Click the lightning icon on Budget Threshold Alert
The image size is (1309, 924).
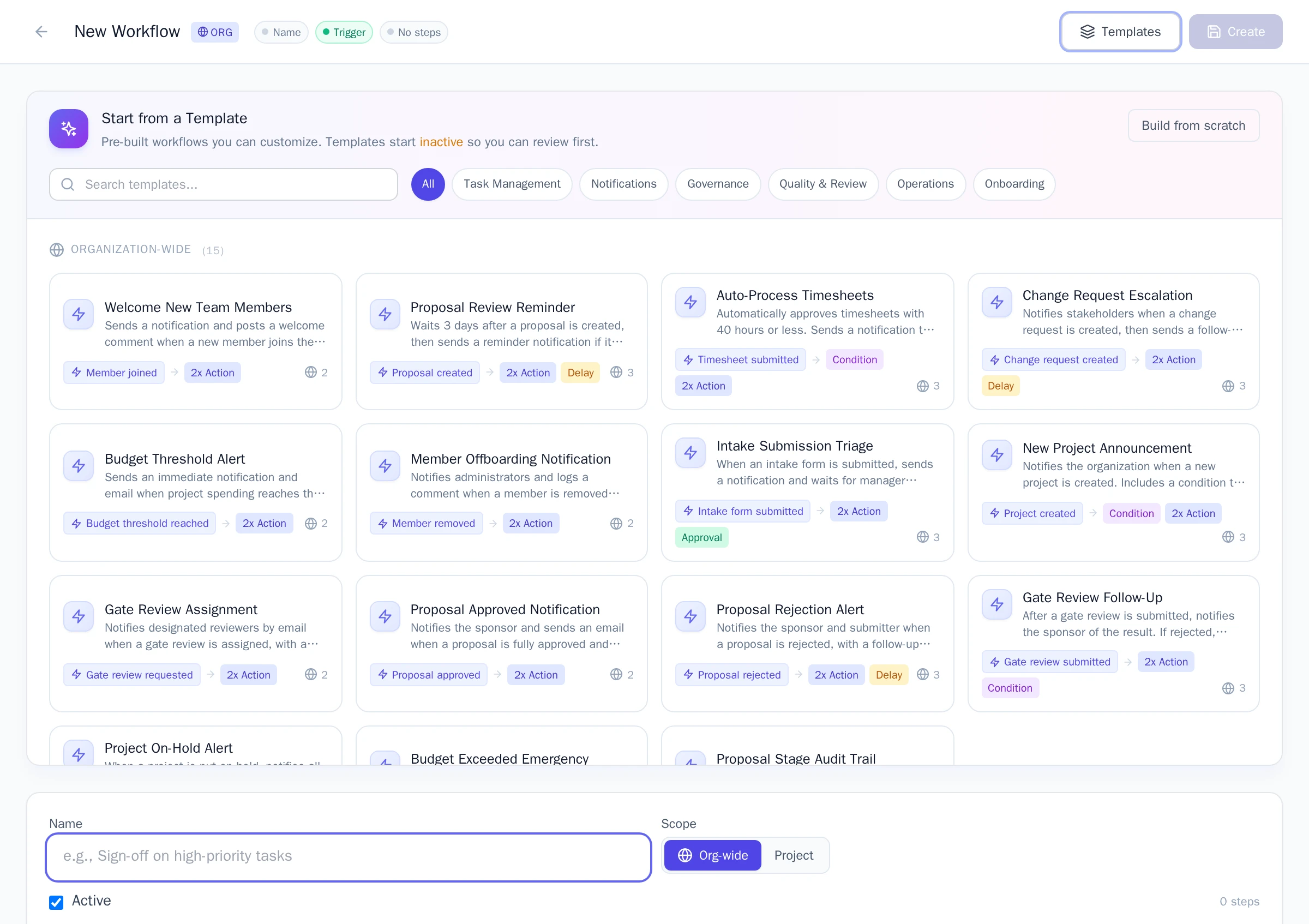tap(79, 466)
